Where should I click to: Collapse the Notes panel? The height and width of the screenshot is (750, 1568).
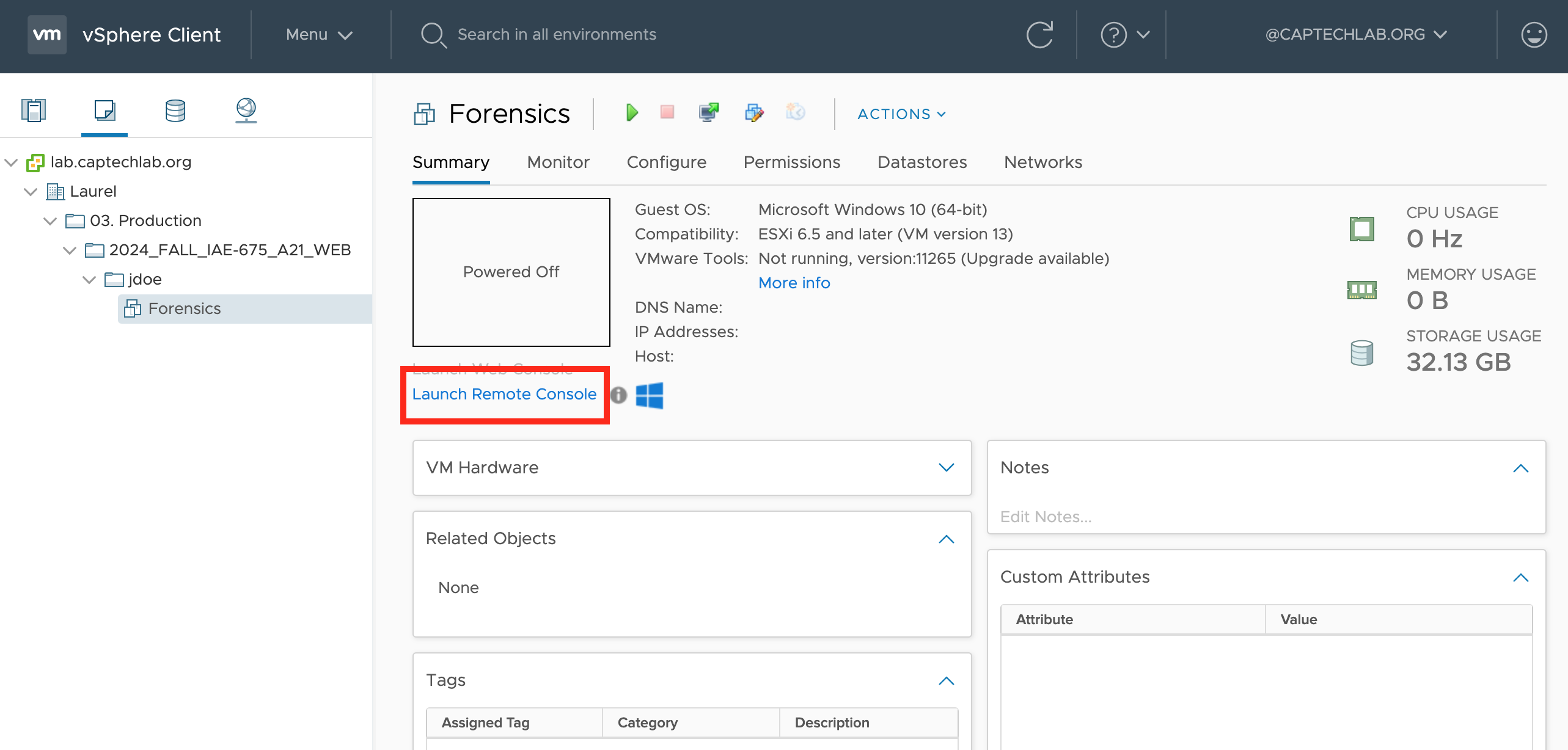point(1520,468)
